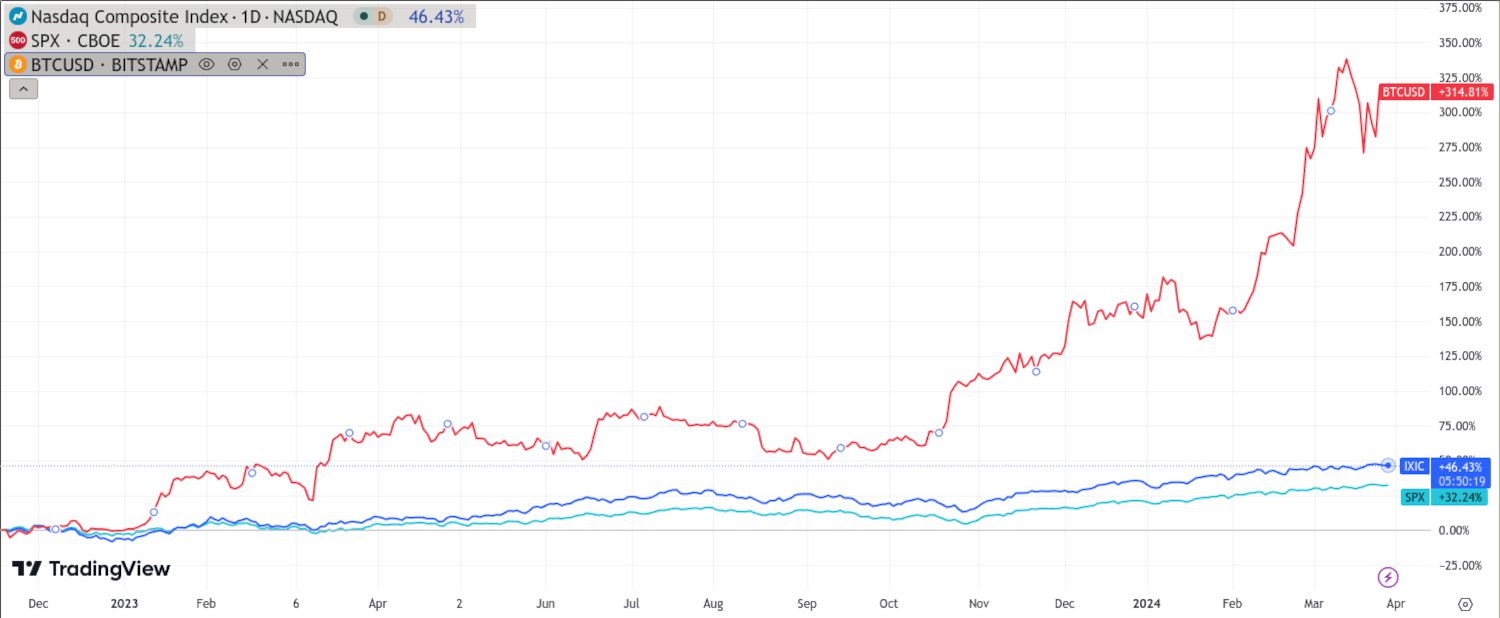Click the Mar label on time axis
This screenshot has width=1500, height=618.
coord(1314,604)
